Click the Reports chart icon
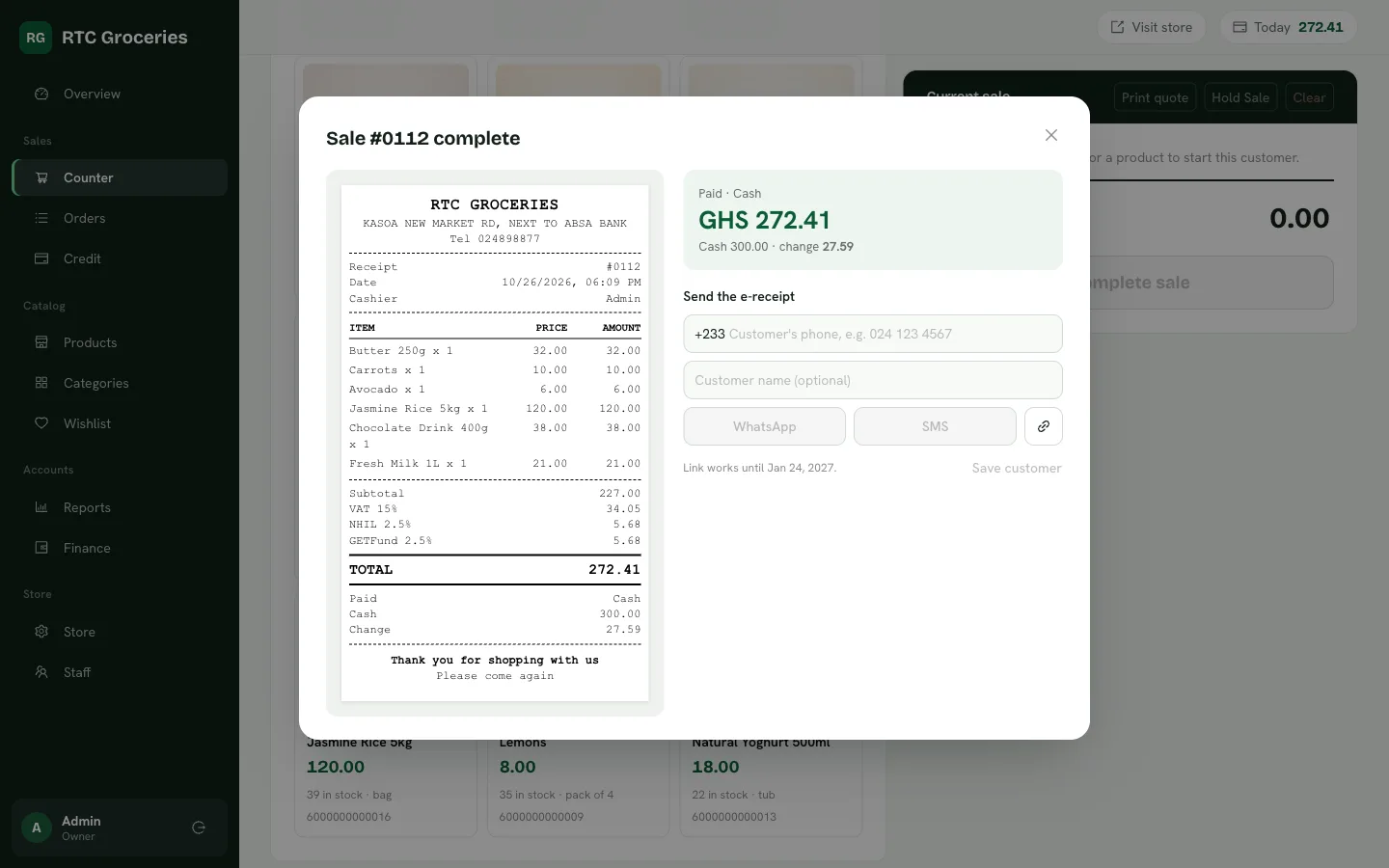1389x868 pixels. click(x=41, y=507)
